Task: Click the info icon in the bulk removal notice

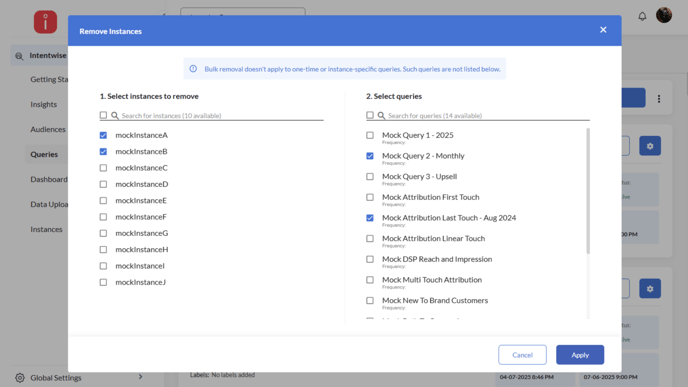Action: pos(193,69)
